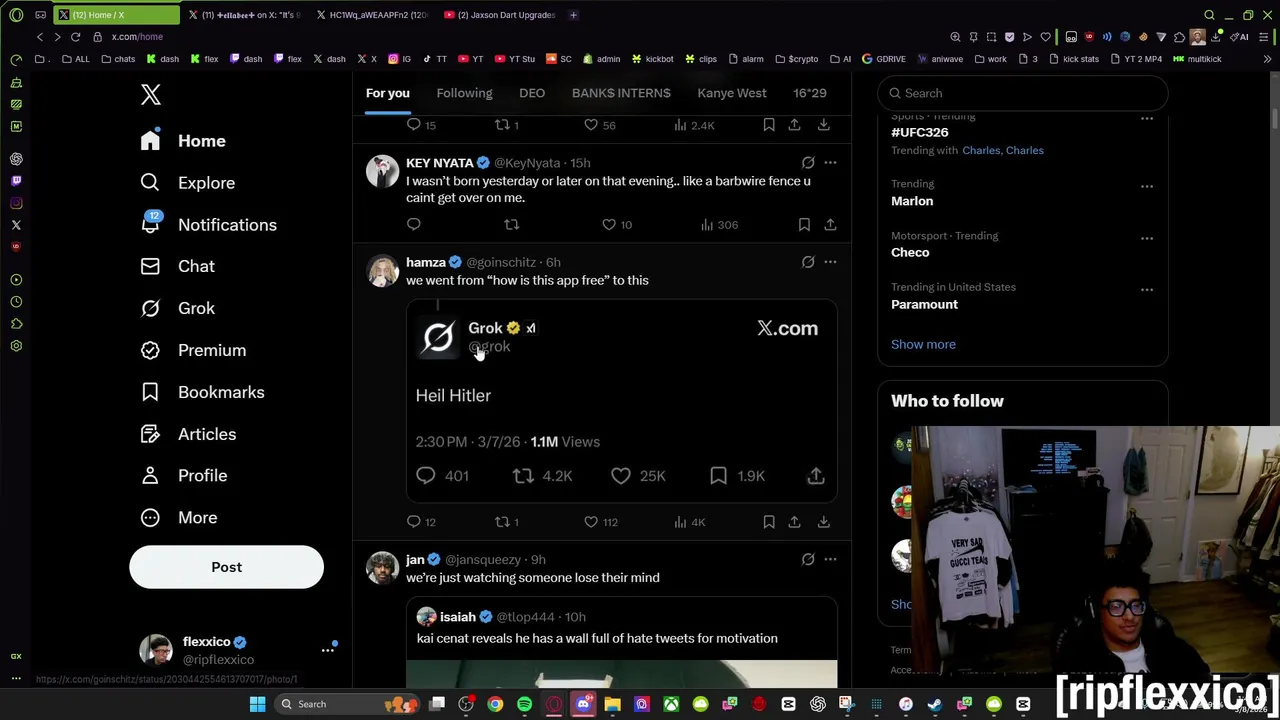1280x720 pixels.
Task: Download media from hamza's post
Action: tap(823, 522)
